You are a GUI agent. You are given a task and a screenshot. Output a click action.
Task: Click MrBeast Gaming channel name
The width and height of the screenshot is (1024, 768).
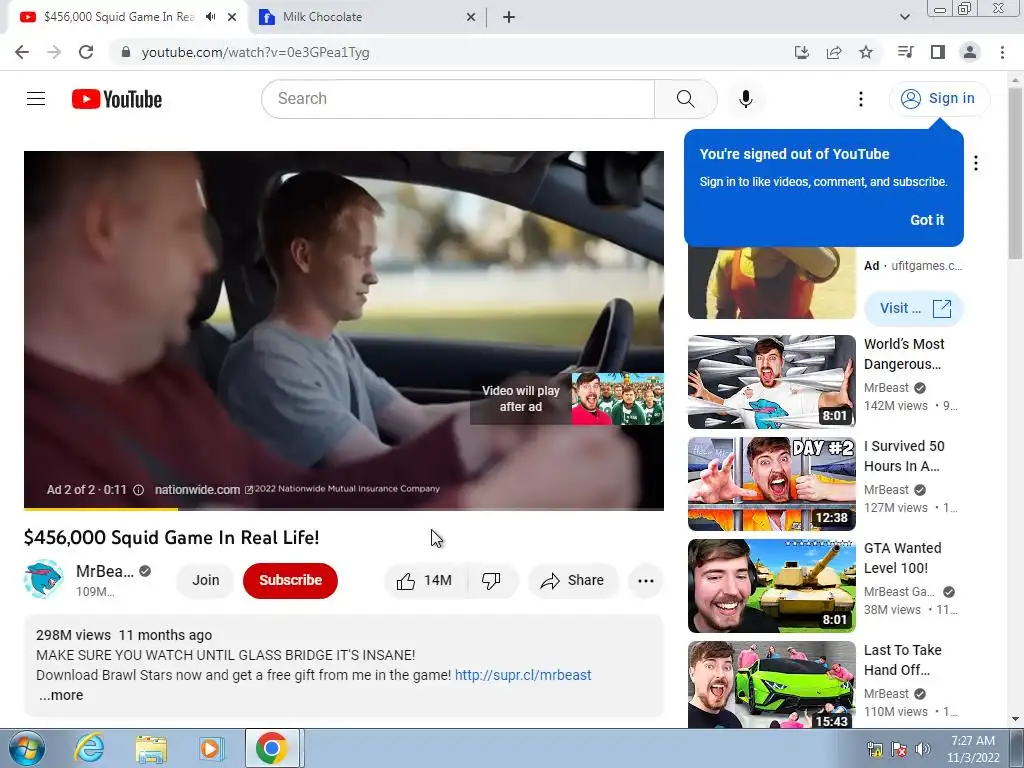pos(899,592)
